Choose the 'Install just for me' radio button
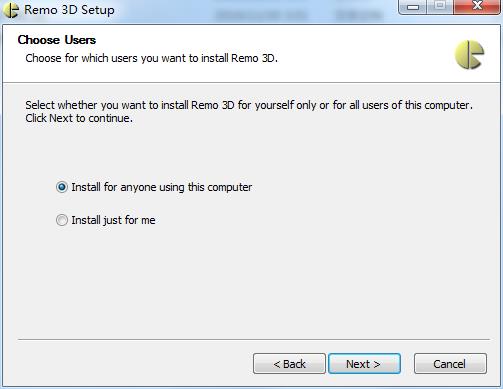This screenshot has height=389, width=503. pos(62,220)
